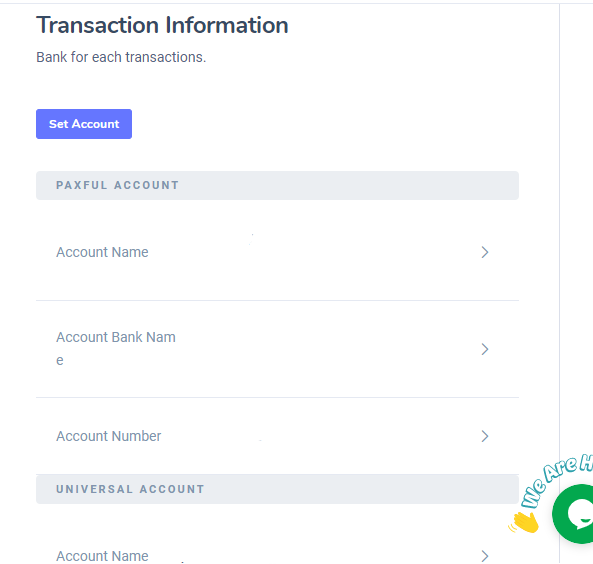The height and width of the screenshot is (564, 593).
Task: Open the green live chat bubble
Action: (573, 514)
